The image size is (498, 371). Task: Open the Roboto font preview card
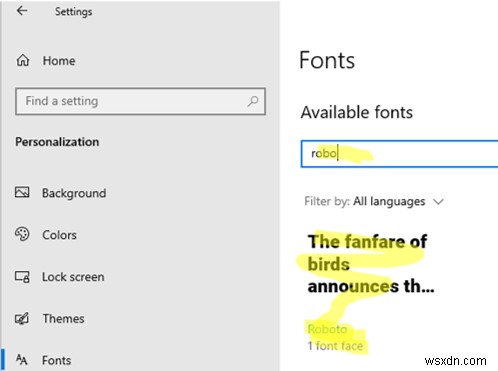pos(371,292)
